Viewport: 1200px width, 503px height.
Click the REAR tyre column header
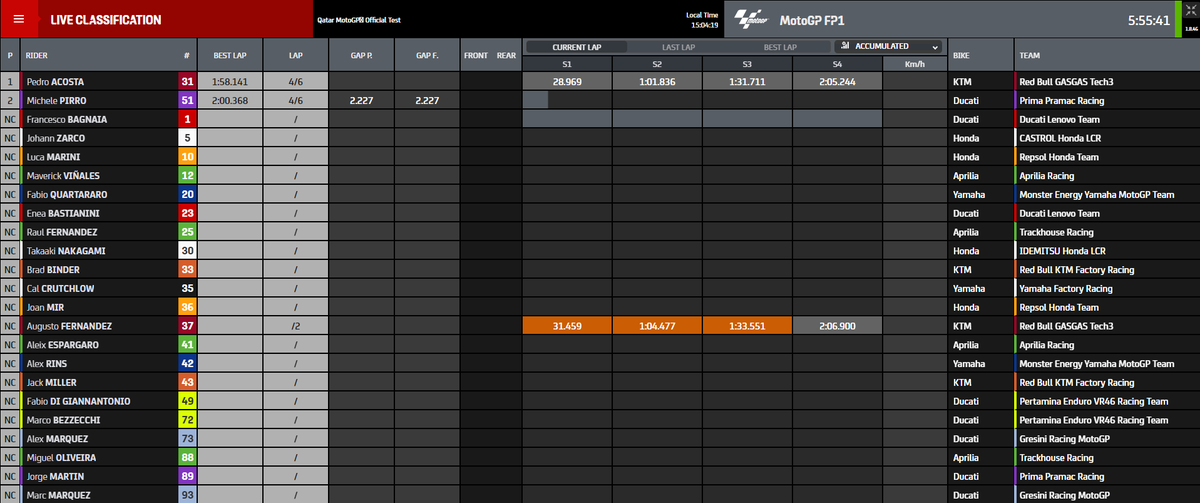click(x=506, y=56)
